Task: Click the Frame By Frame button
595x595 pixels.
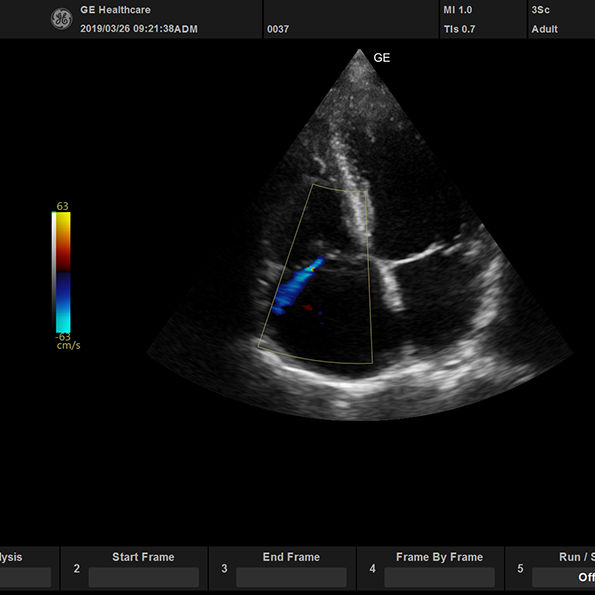Action: coord(430,568)
